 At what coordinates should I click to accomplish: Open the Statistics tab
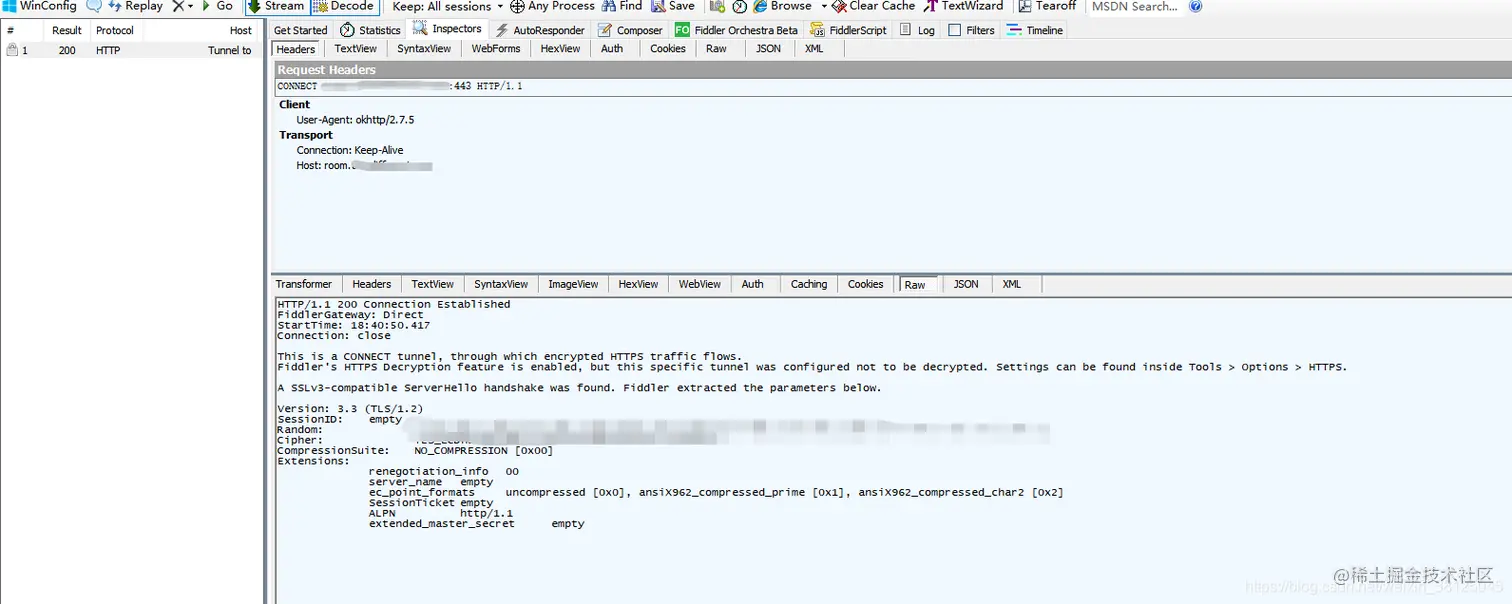tap(372, 30)
